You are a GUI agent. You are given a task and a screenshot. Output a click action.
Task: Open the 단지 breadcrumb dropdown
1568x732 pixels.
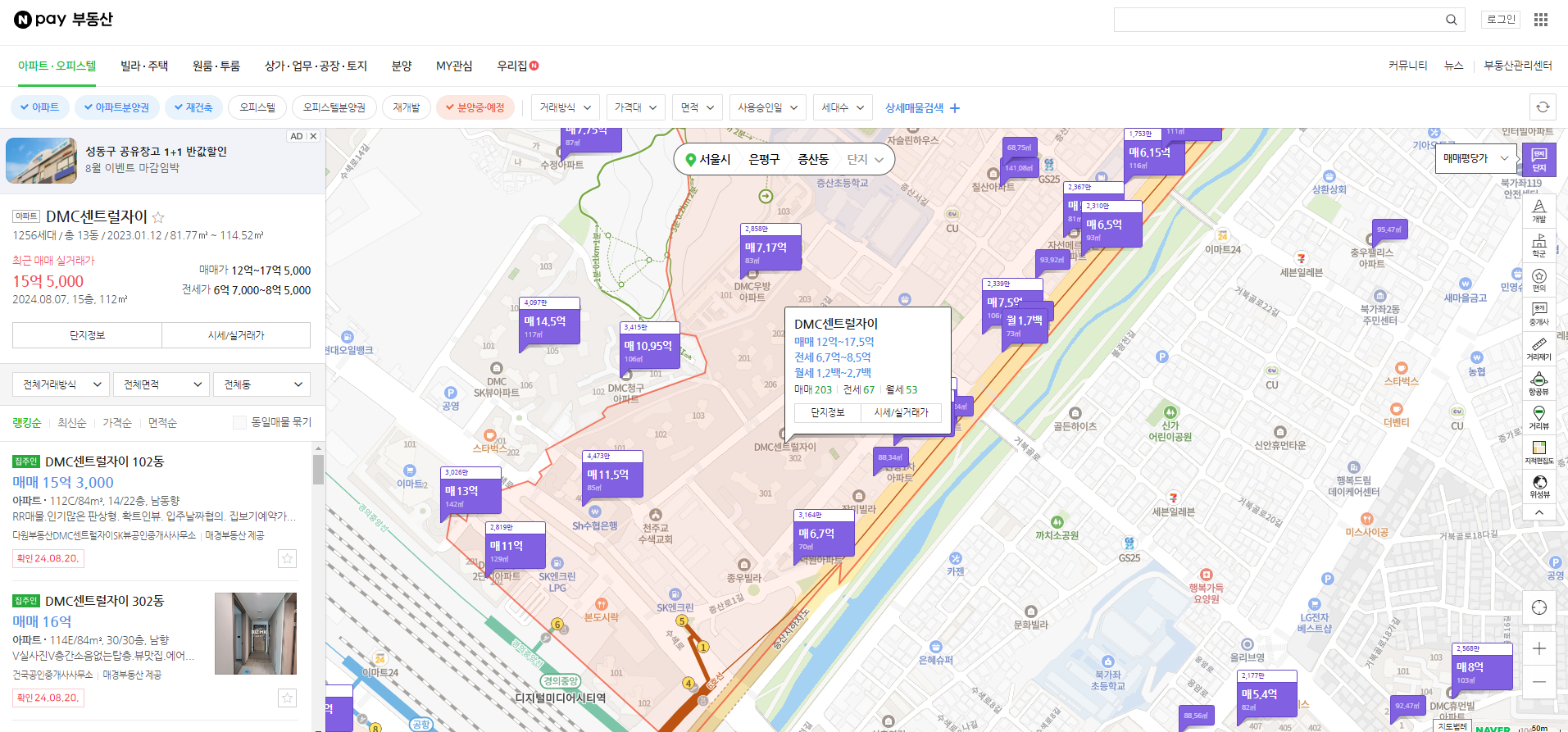(865, 160)
